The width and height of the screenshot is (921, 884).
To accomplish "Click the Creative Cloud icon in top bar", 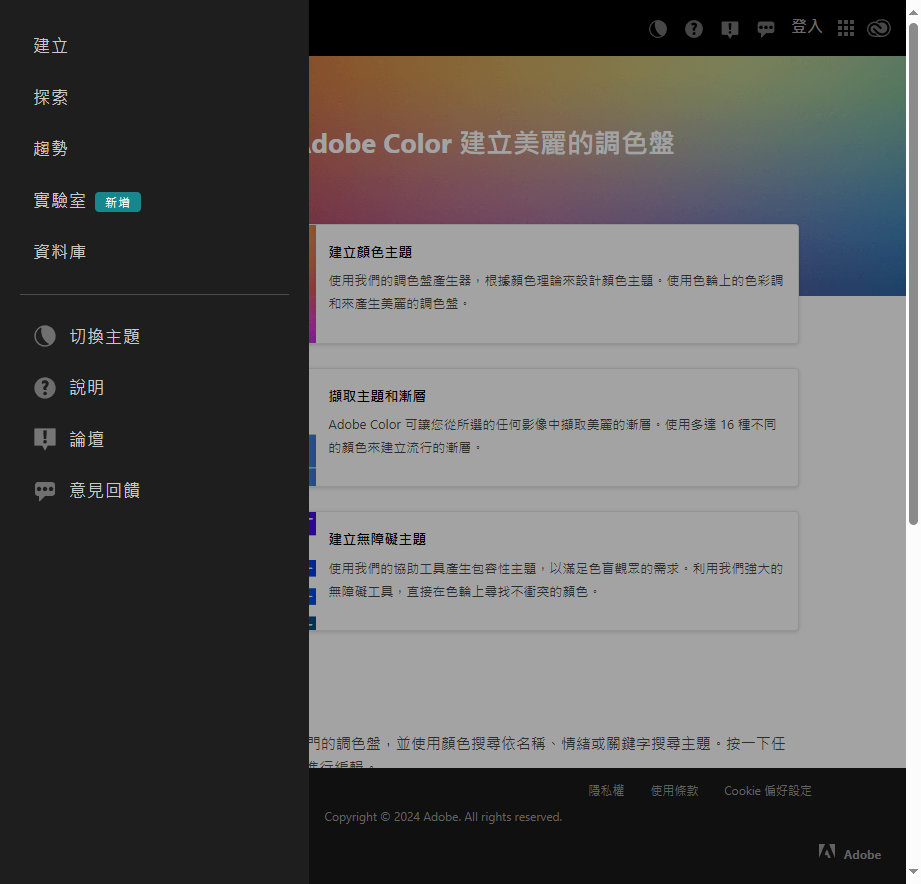I will click(879, 28).
